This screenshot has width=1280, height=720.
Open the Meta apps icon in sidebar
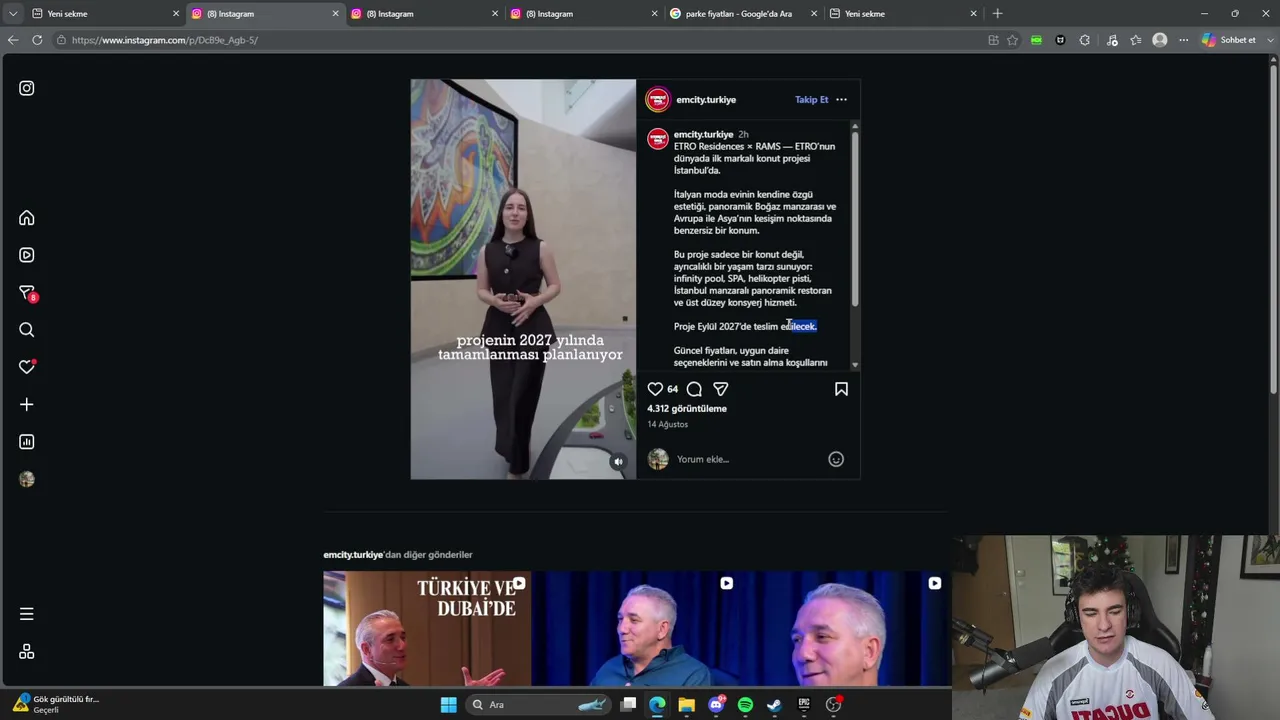[27, 652]
